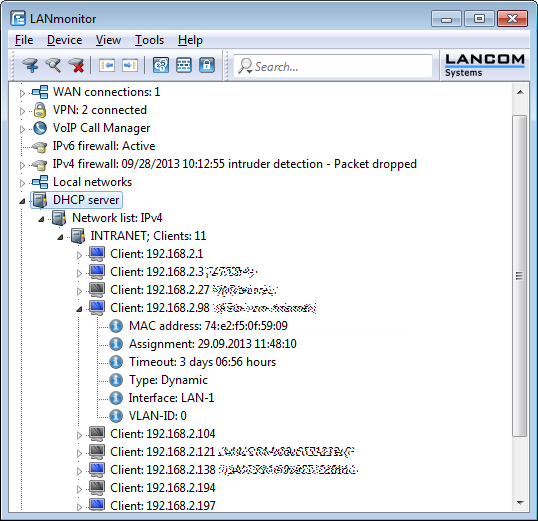
Task: Click the add device toolbar icon
Action: pos(30,65)
